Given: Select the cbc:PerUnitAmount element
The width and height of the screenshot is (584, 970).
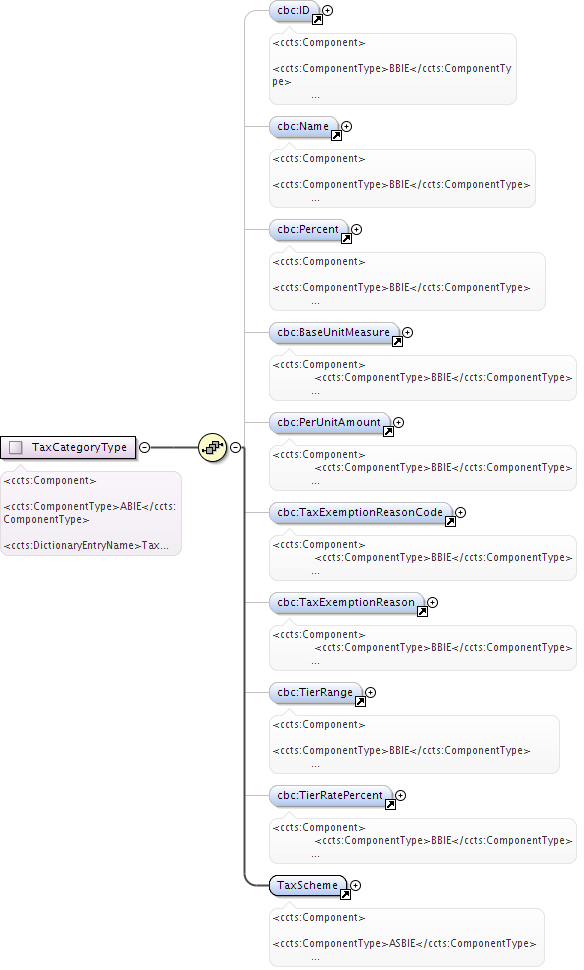Looking at the screenshot, I should click(329, 423).
